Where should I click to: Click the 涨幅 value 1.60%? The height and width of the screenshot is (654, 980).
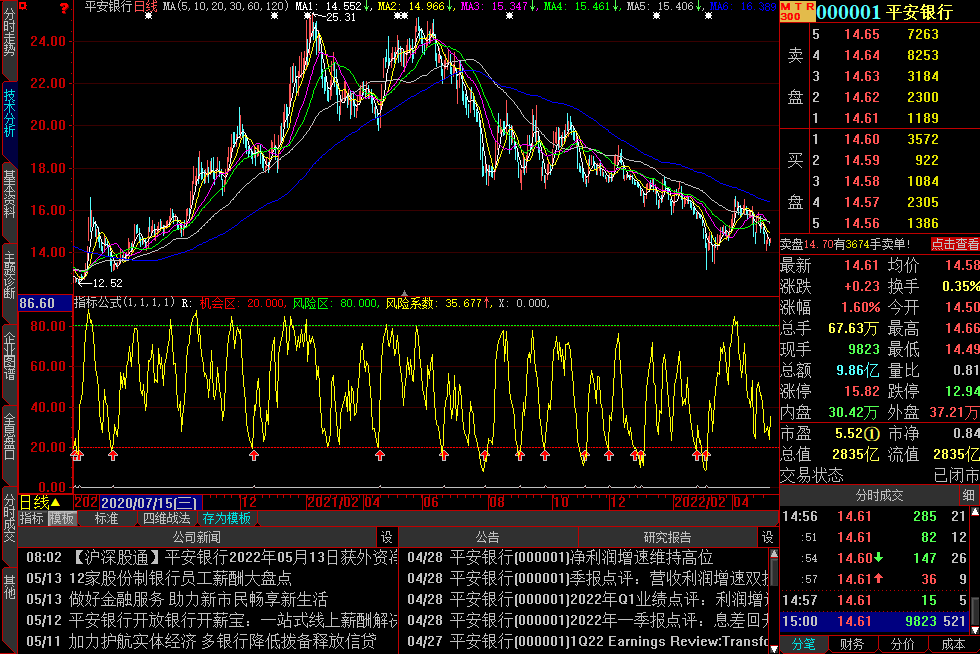861,308
